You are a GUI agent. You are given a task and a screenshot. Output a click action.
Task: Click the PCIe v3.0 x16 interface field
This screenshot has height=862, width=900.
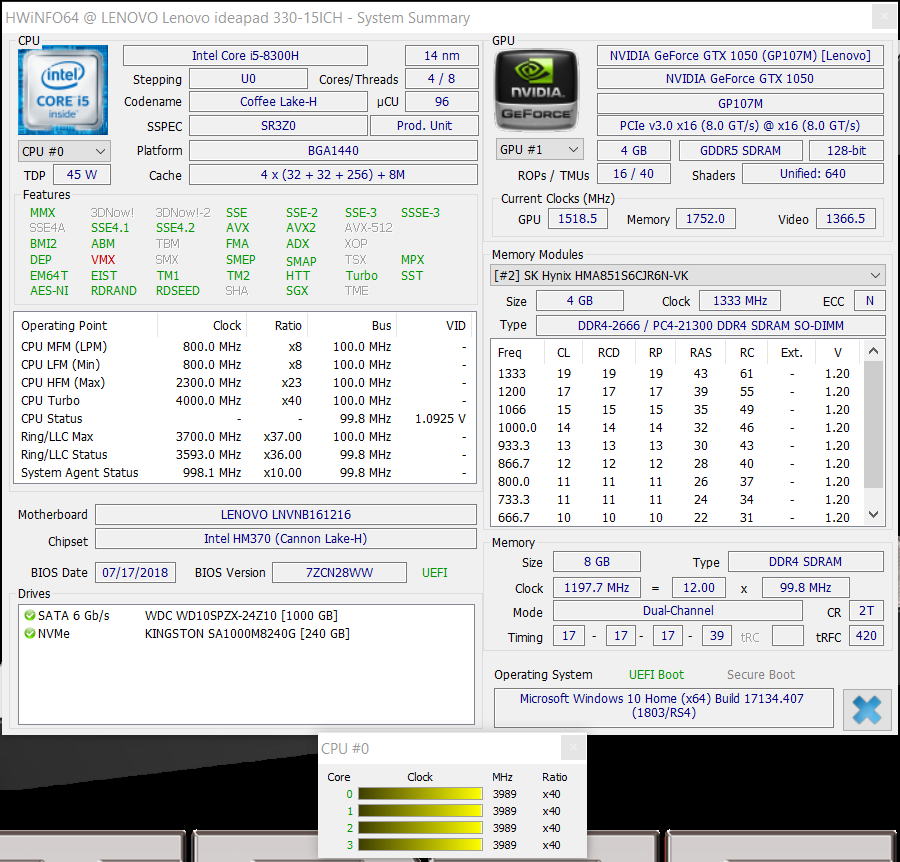[x=740, y=126]
